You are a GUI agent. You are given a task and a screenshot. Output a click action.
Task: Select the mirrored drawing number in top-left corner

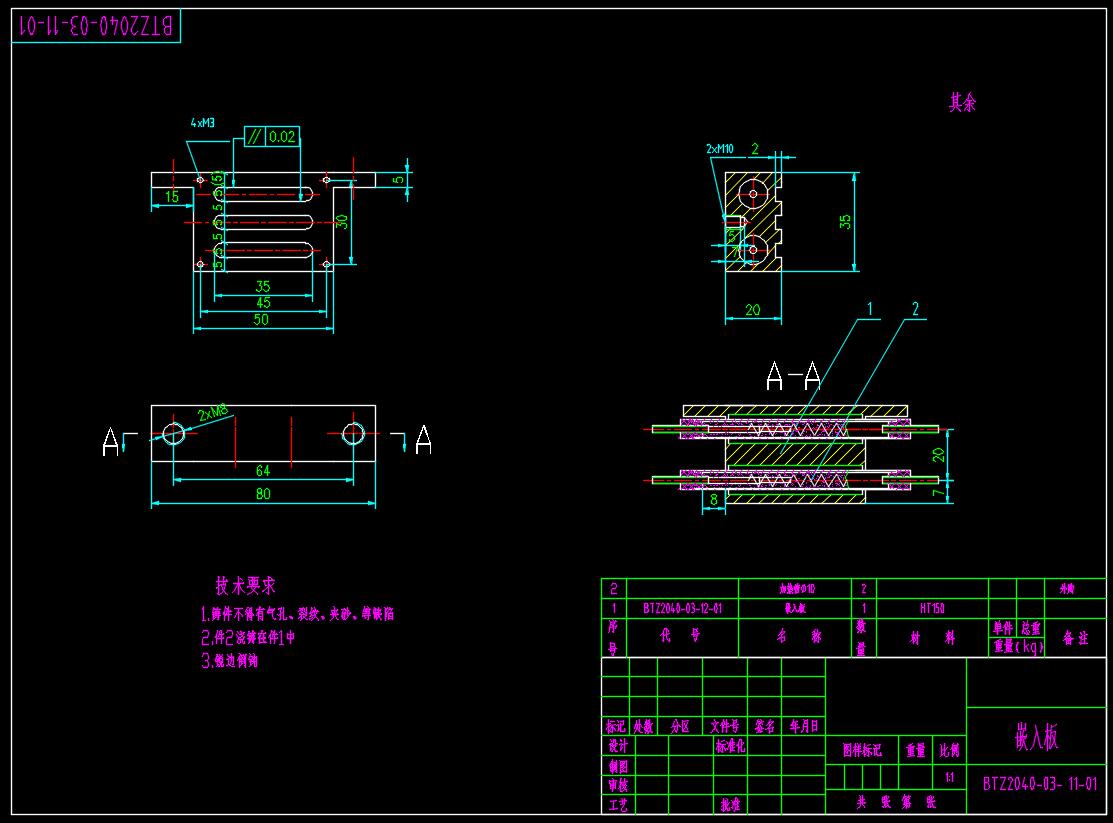coord(94,27)
